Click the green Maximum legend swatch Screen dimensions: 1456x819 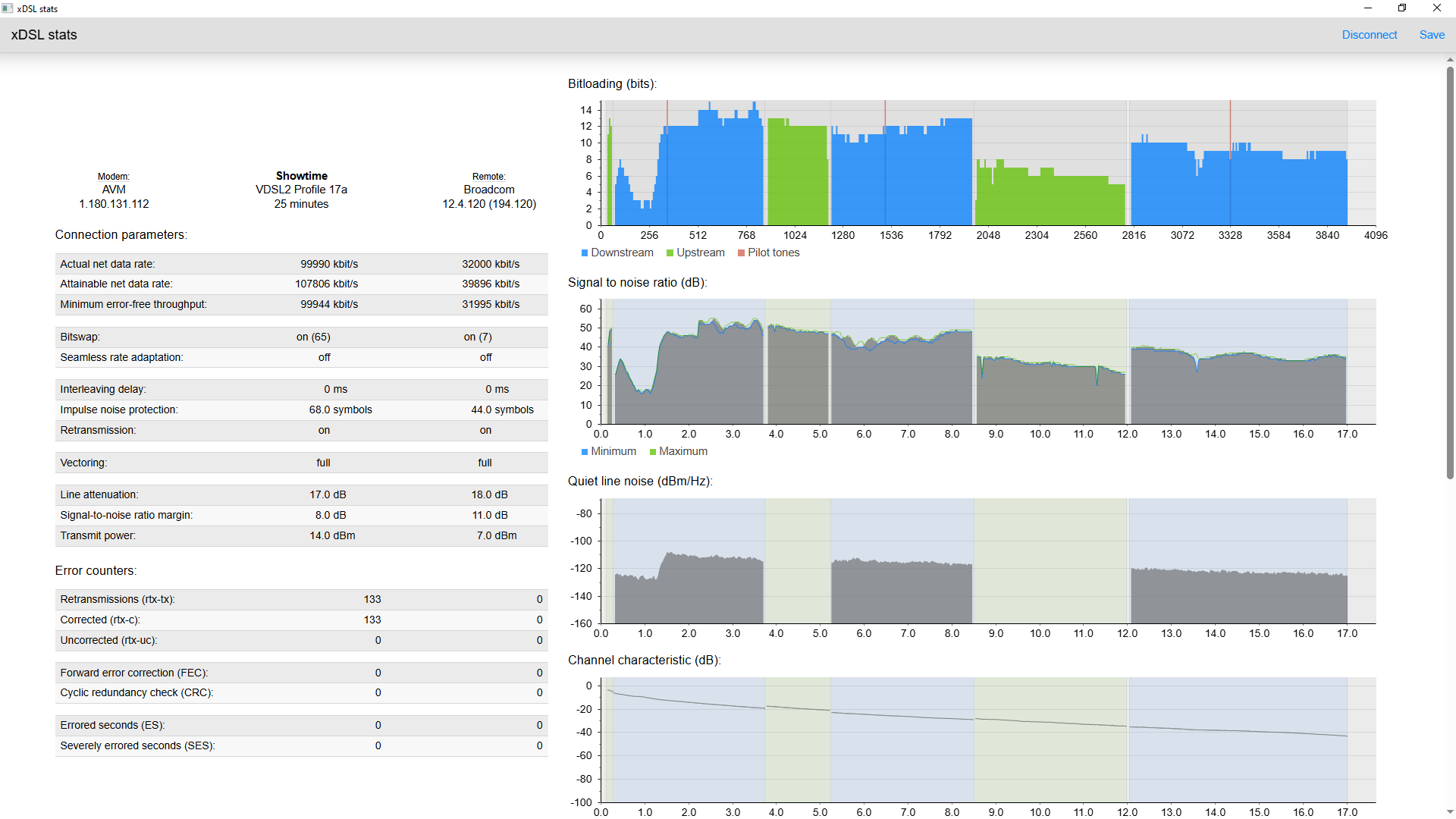653,452
